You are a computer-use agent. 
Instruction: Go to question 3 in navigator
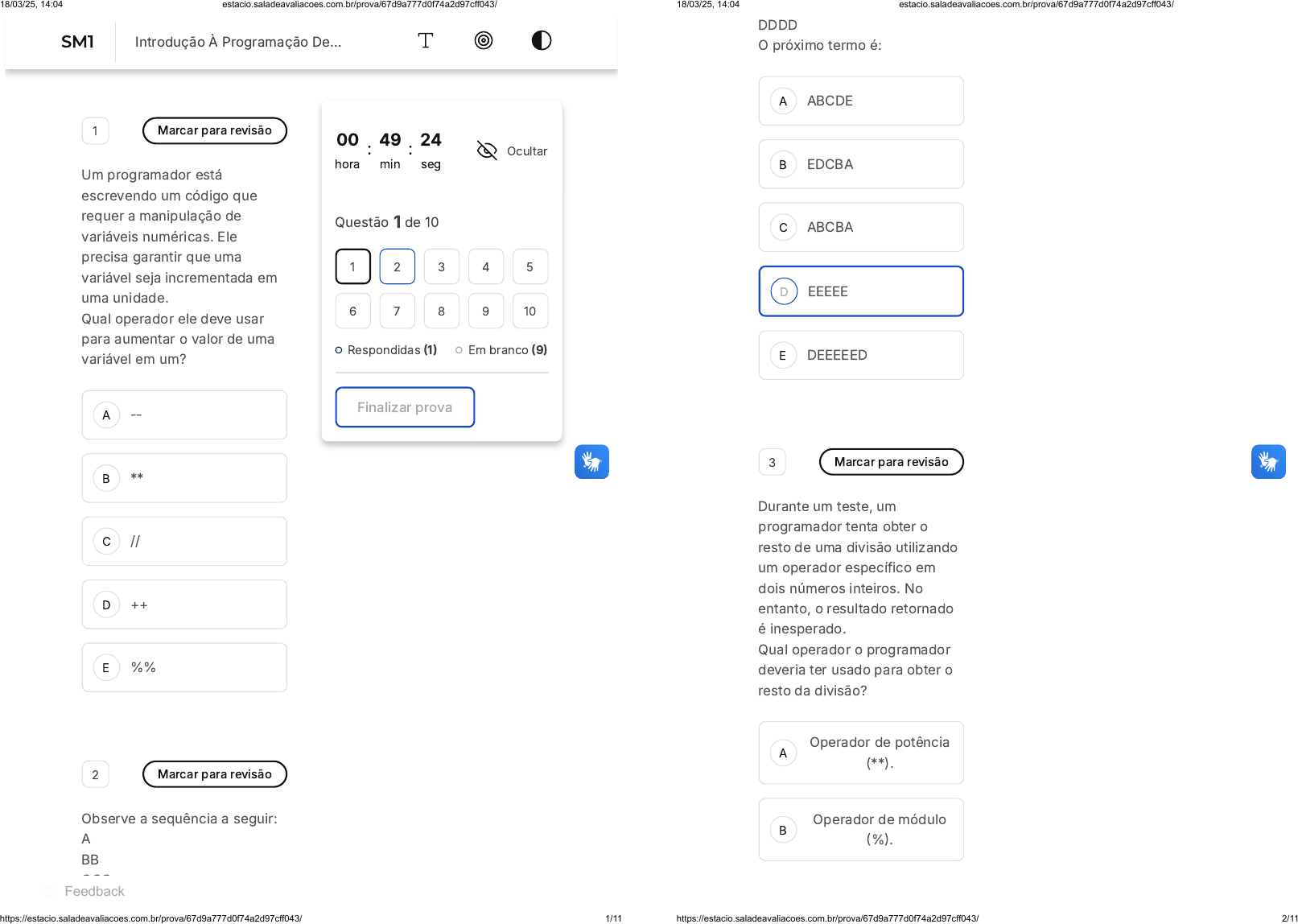[441, 267]
